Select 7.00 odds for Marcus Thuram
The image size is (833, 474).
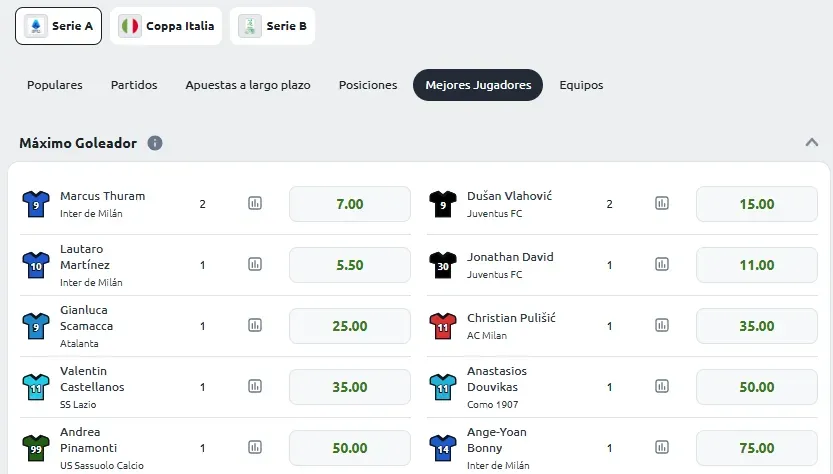click(350, 204)
